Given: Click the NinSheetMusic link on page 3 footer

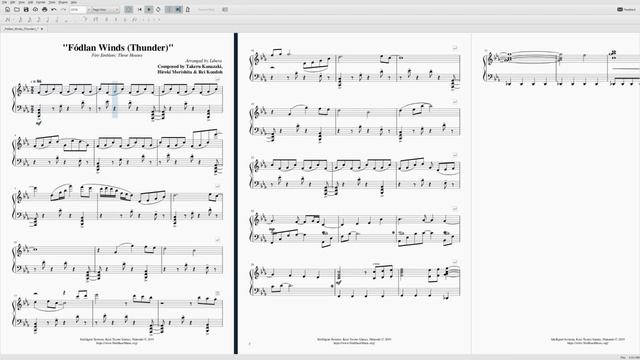Looking at the screenshot, I should pyautogui.click(x=587, y=343).
